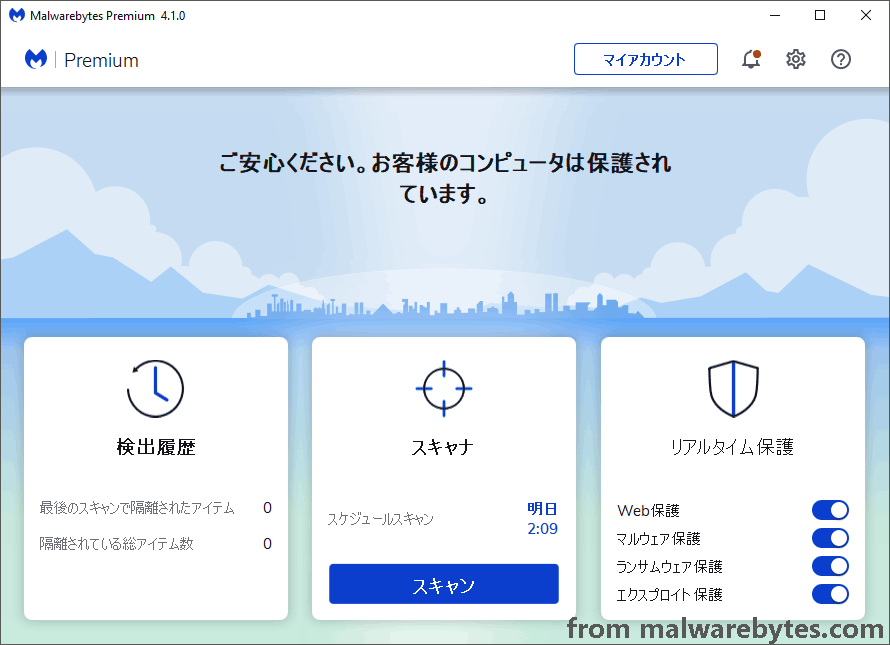Open the notifications bell icon
This screenshot has height=645, width=890.
pyautogui.click(x=751, y=59)
